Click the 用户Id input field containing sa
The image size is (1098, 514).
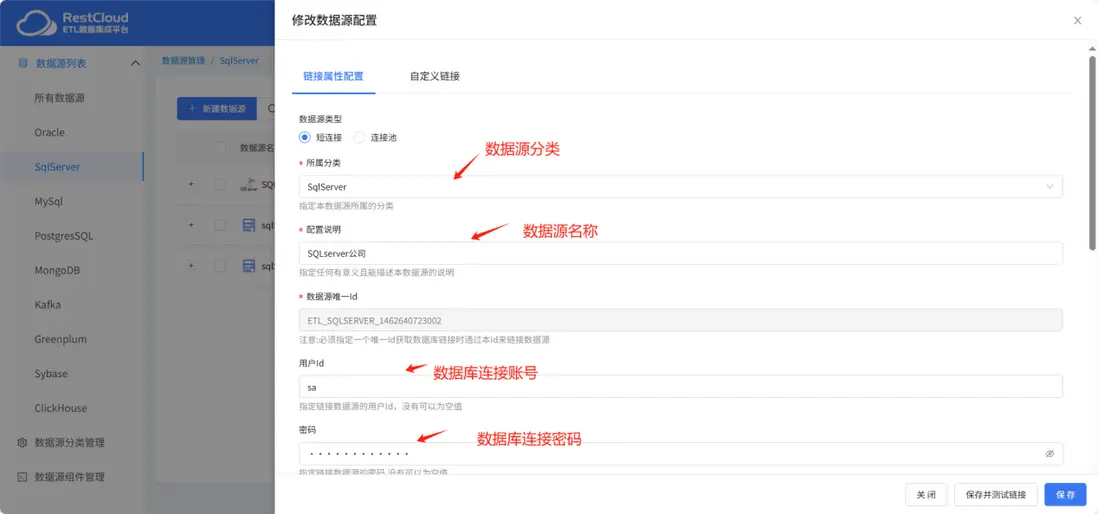(x=681, y=387)
